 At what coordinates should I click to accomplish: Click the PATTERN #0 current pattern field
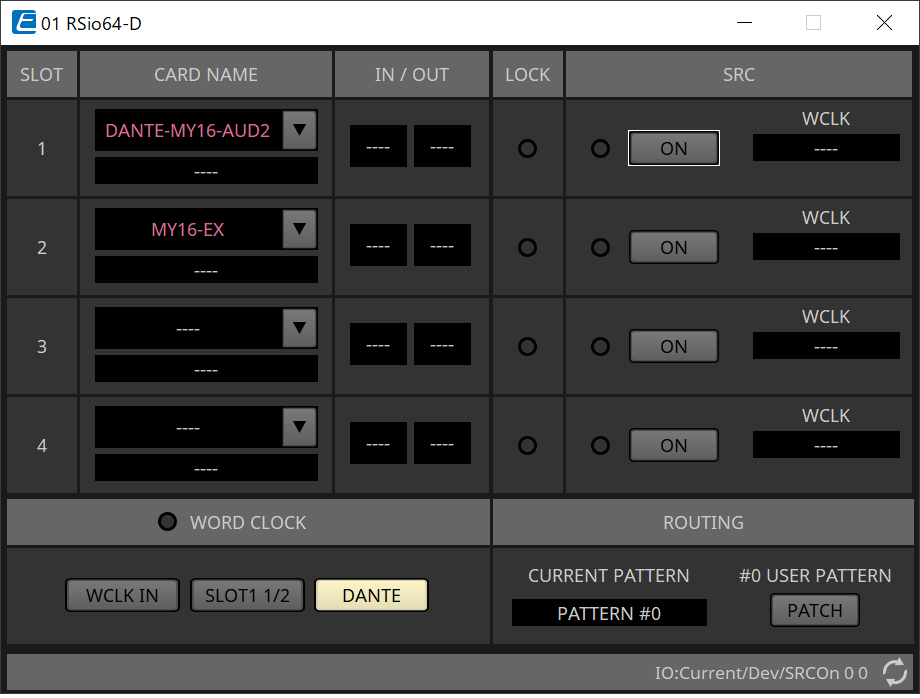(609, 613)
